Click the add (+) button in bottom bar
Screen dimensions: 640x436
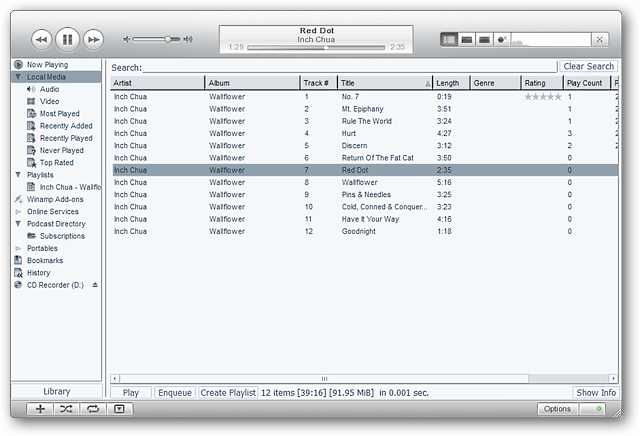point(40,409)
